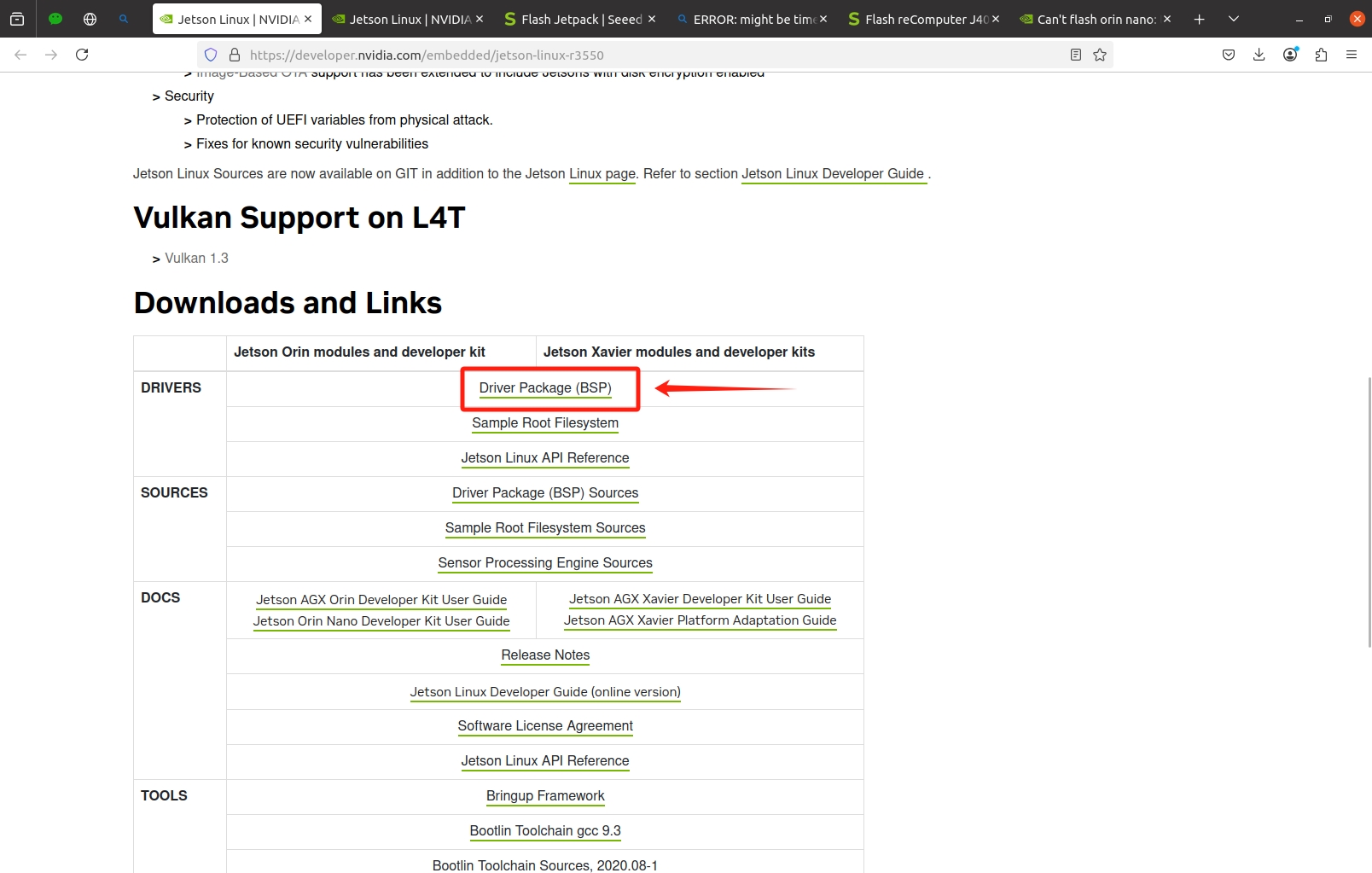1372x873 pixels.
Task: Close the Flash Jetpack Seeed tab
Action: point(652,19)
